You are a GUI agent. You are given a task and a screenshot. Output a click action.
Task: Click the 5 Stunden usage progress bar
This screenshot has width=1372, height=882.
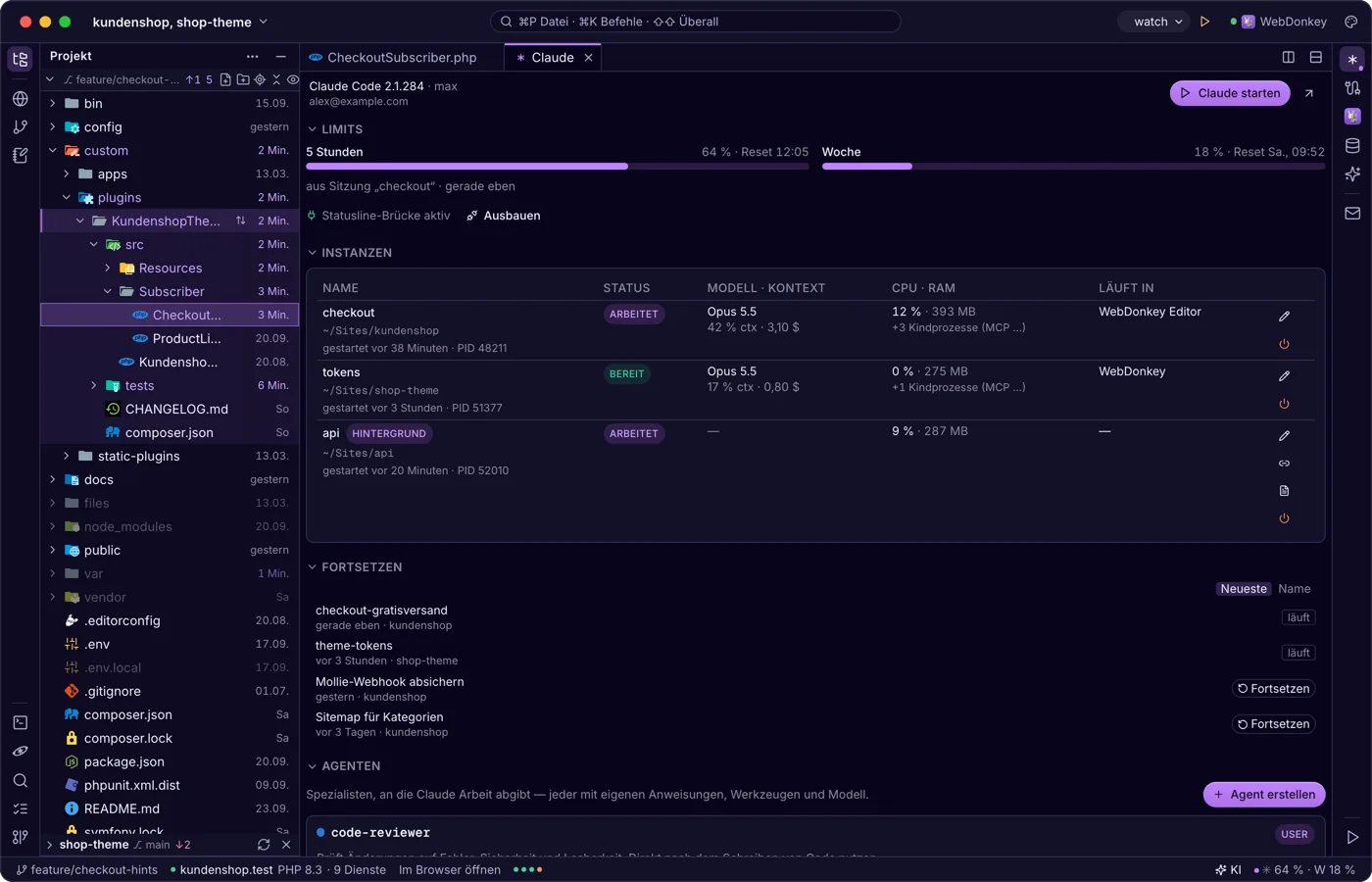[558, 167]
